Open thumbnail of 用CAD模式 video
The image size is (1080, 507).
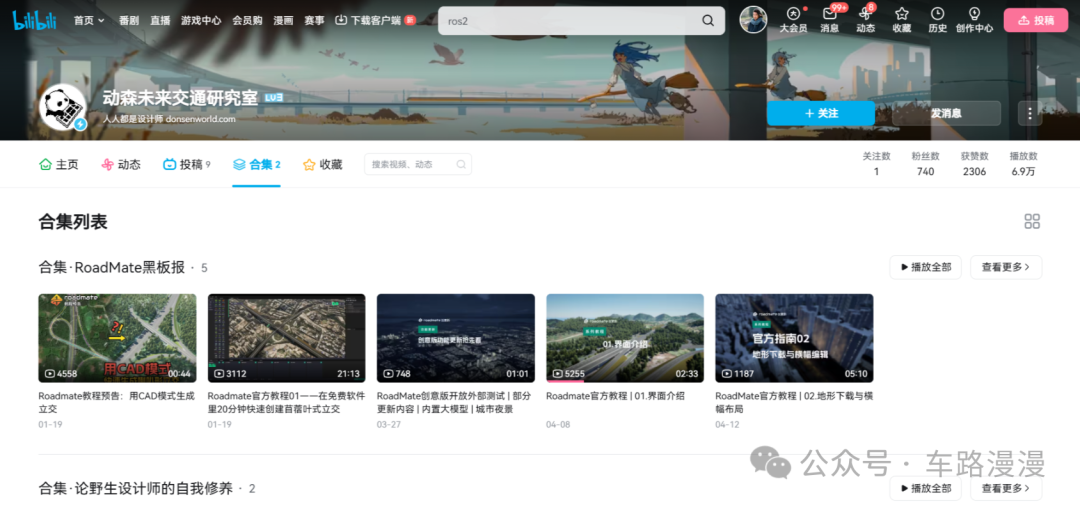(117, 338)
